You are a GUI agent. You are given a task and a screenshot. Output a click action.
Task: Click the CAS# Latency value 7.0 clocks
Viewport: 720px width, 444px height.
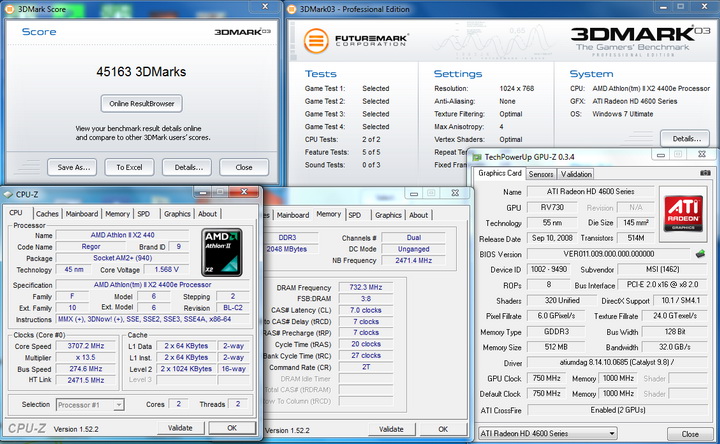point(366,310)
